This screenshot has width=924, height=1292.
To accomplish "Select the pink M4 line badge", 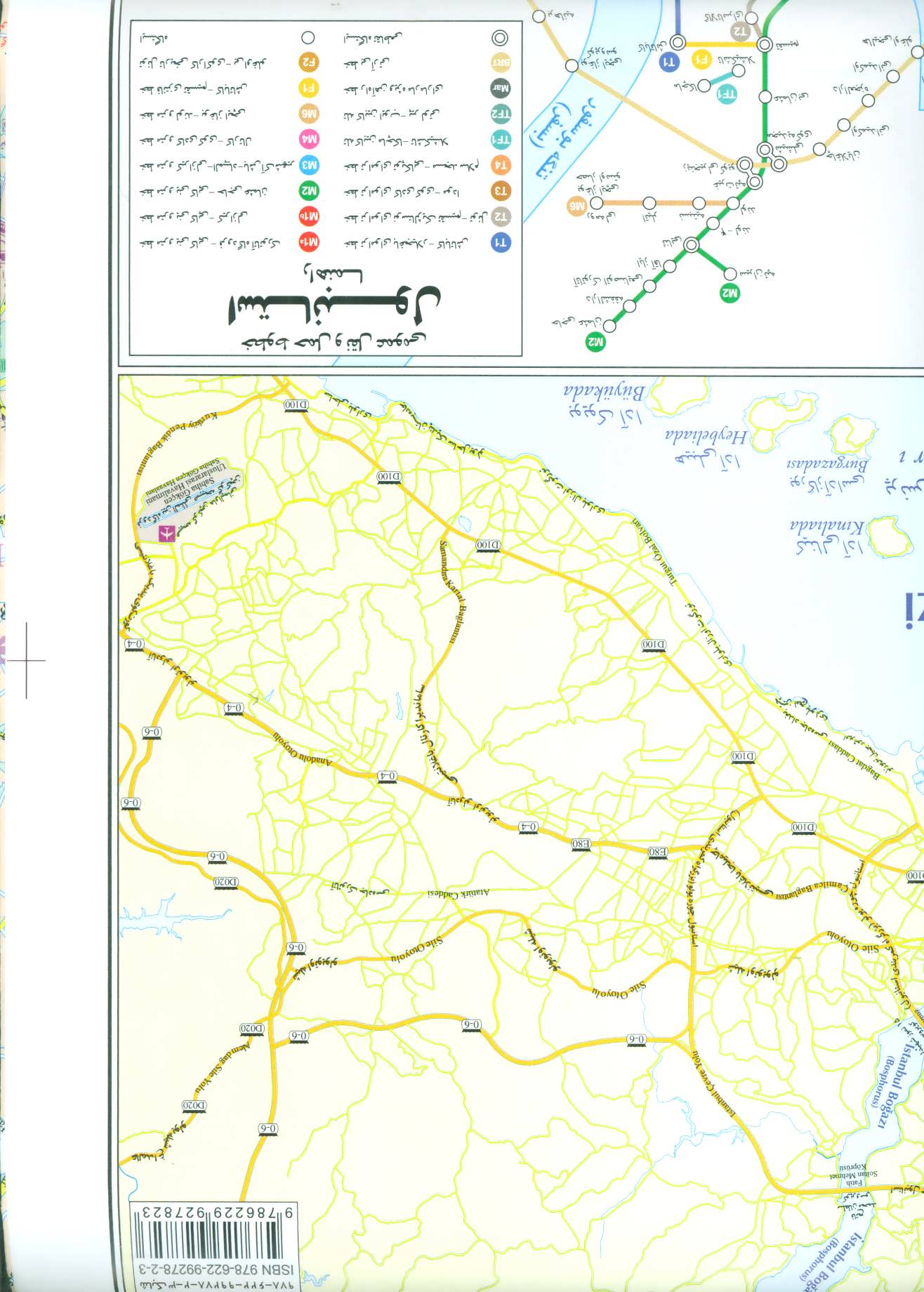I will pos(309,140).
